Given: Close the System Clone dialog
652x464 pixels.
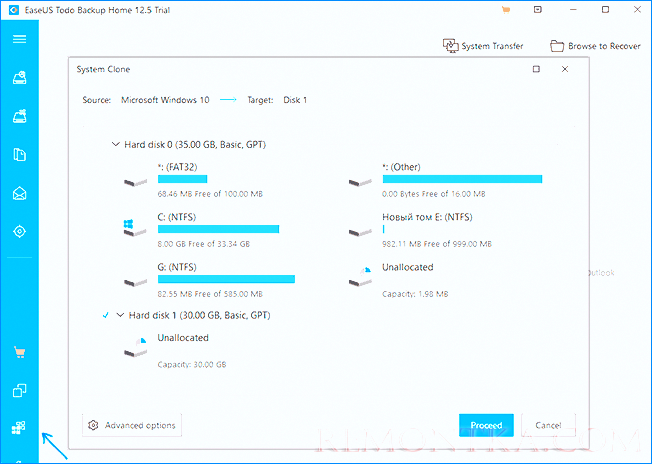Looking at the screenshot, I should (x=565, y=69).
